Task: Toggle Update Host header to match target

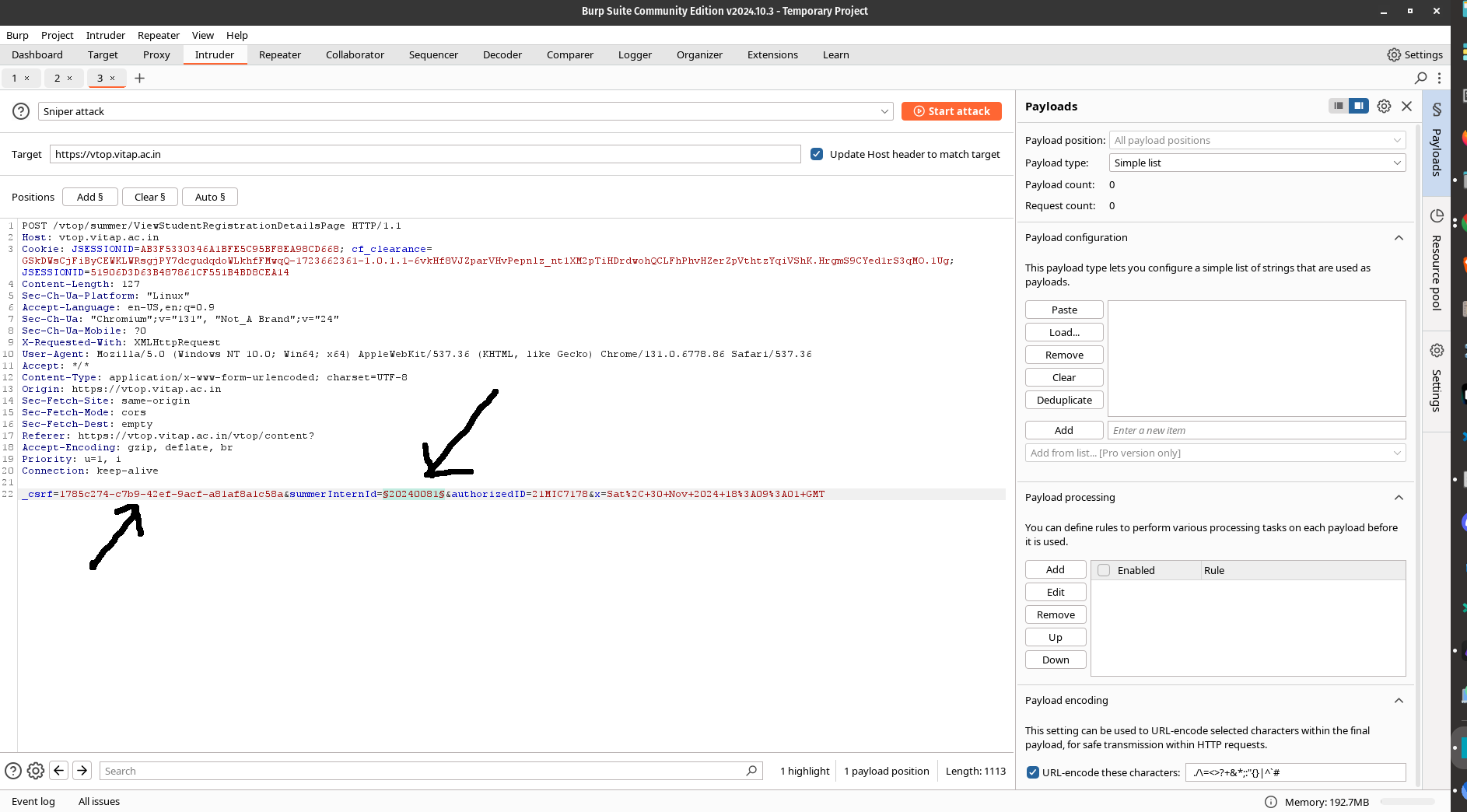Action: click(x=817, y=154)
